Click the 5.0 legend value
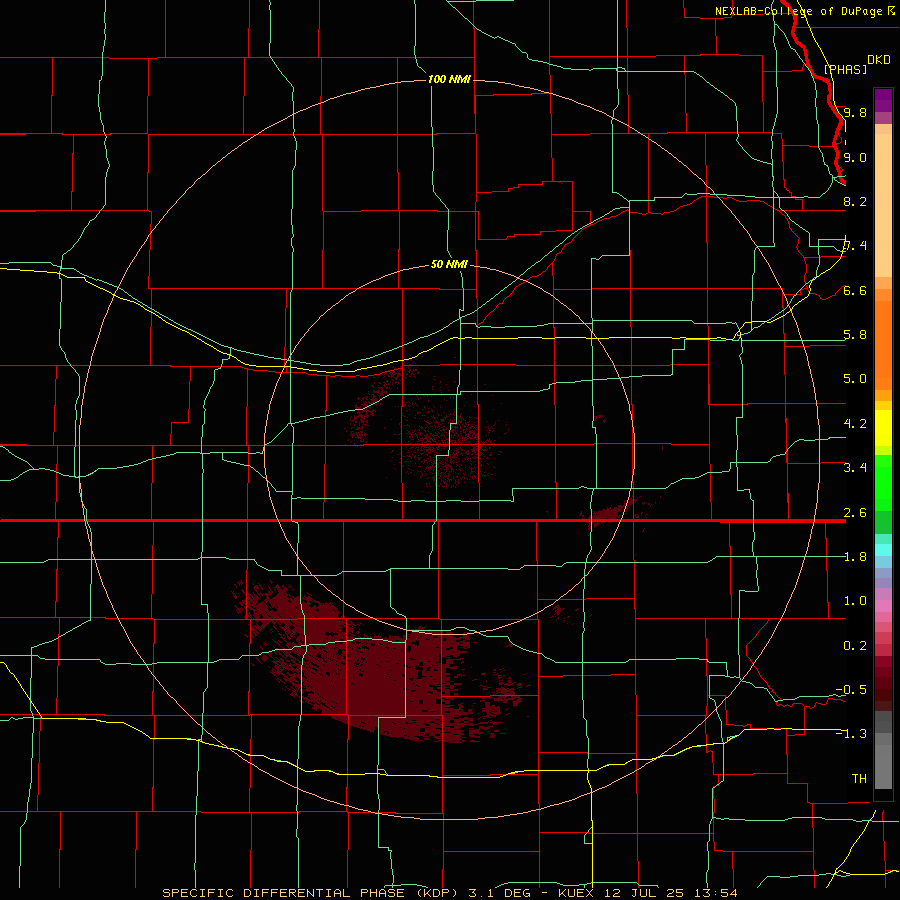This screenshot has height=900, width=900. pos(855,379)
